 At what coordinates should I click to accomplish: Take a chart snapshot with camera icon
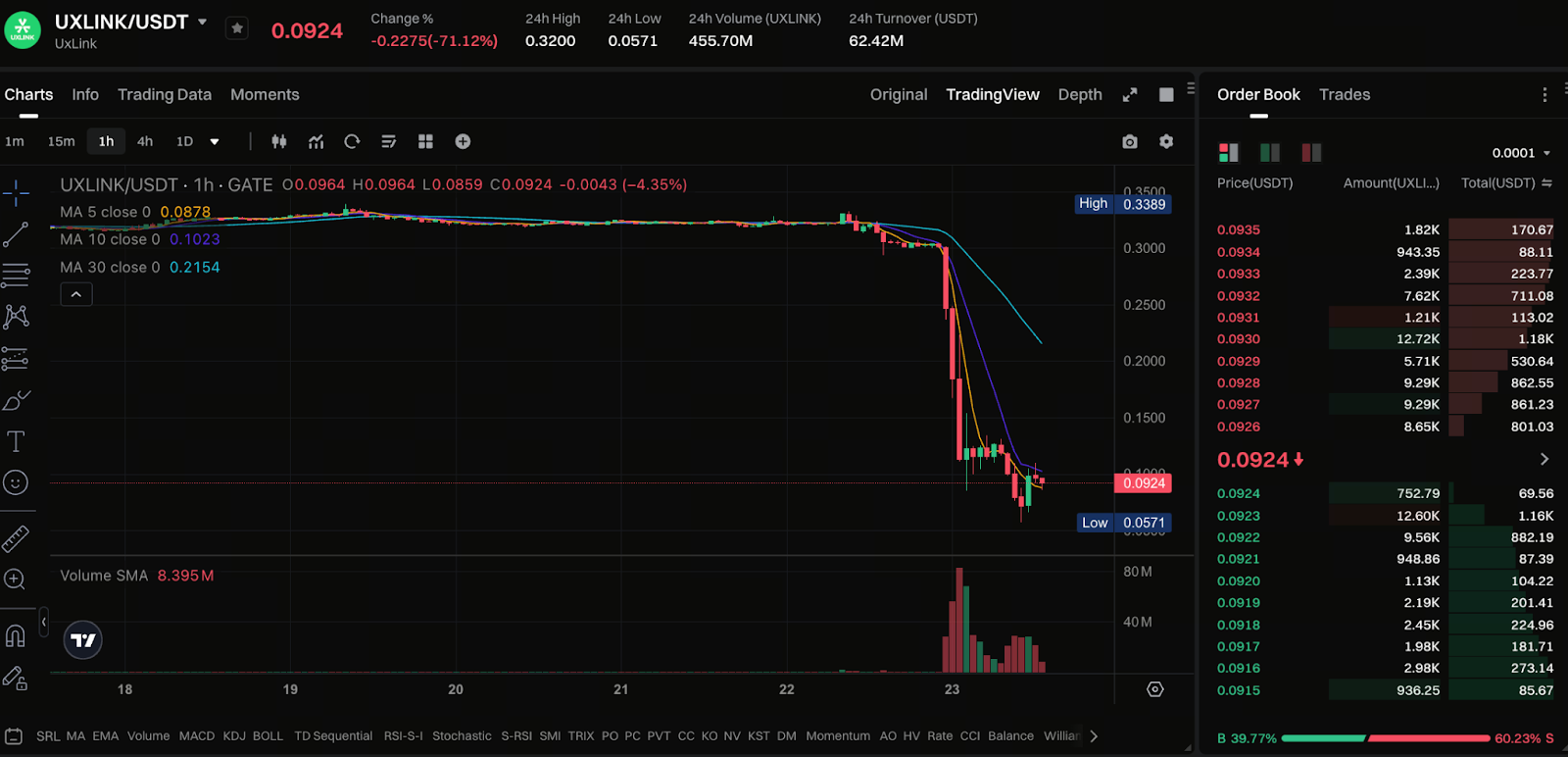[1130, 141]
